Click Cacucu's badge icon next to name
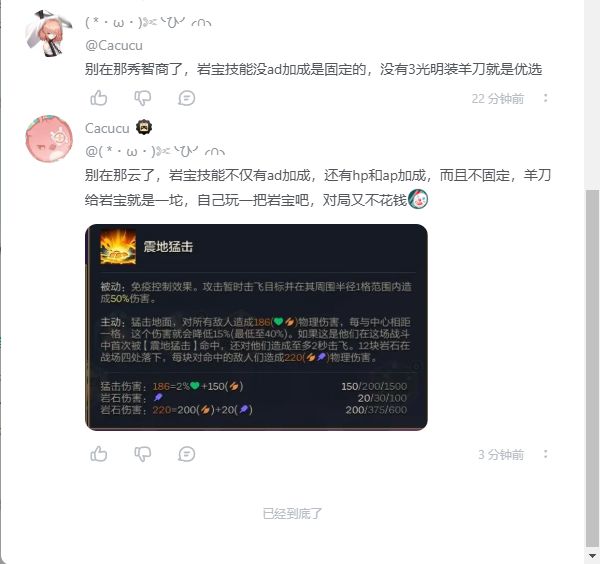 pyautogui.click(x=144, y=127)
